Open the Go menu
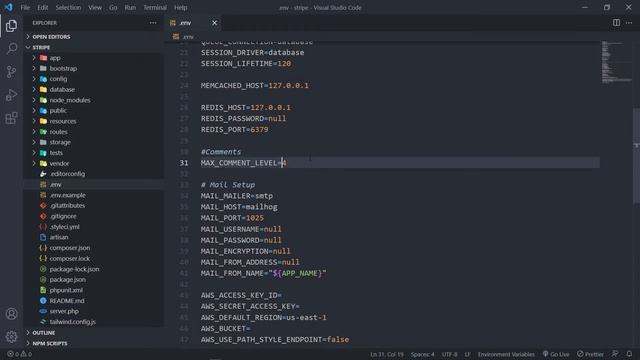 (113, 7)
